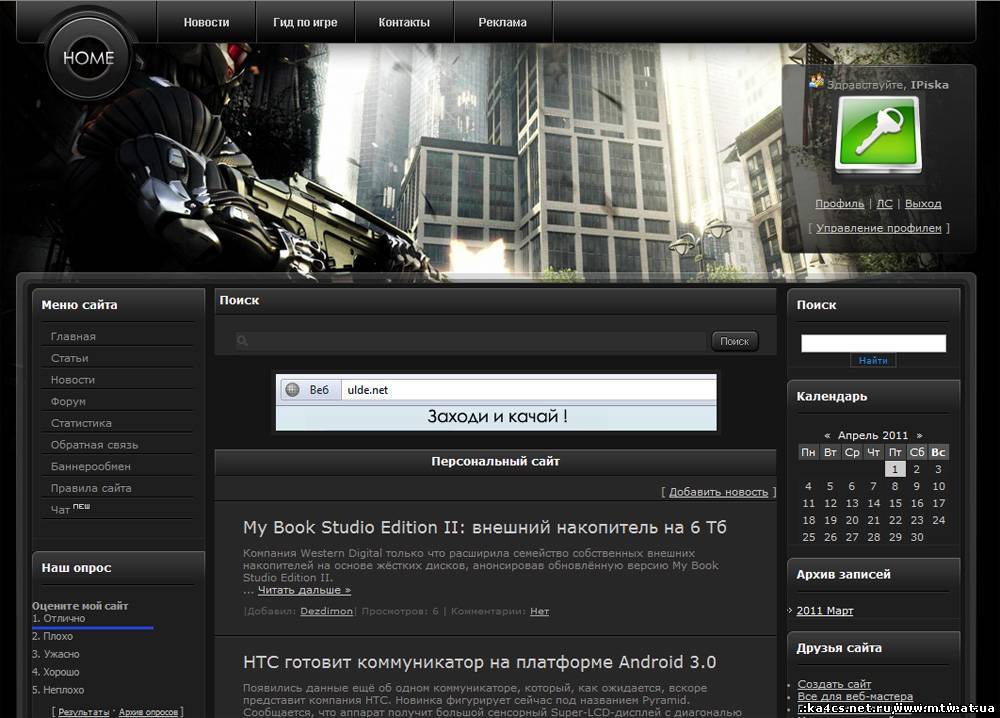Image resolution: width=1000 pixels, height=718 pixels.
Task: Open the Чат item marked NEW
Action: (61, 510)
